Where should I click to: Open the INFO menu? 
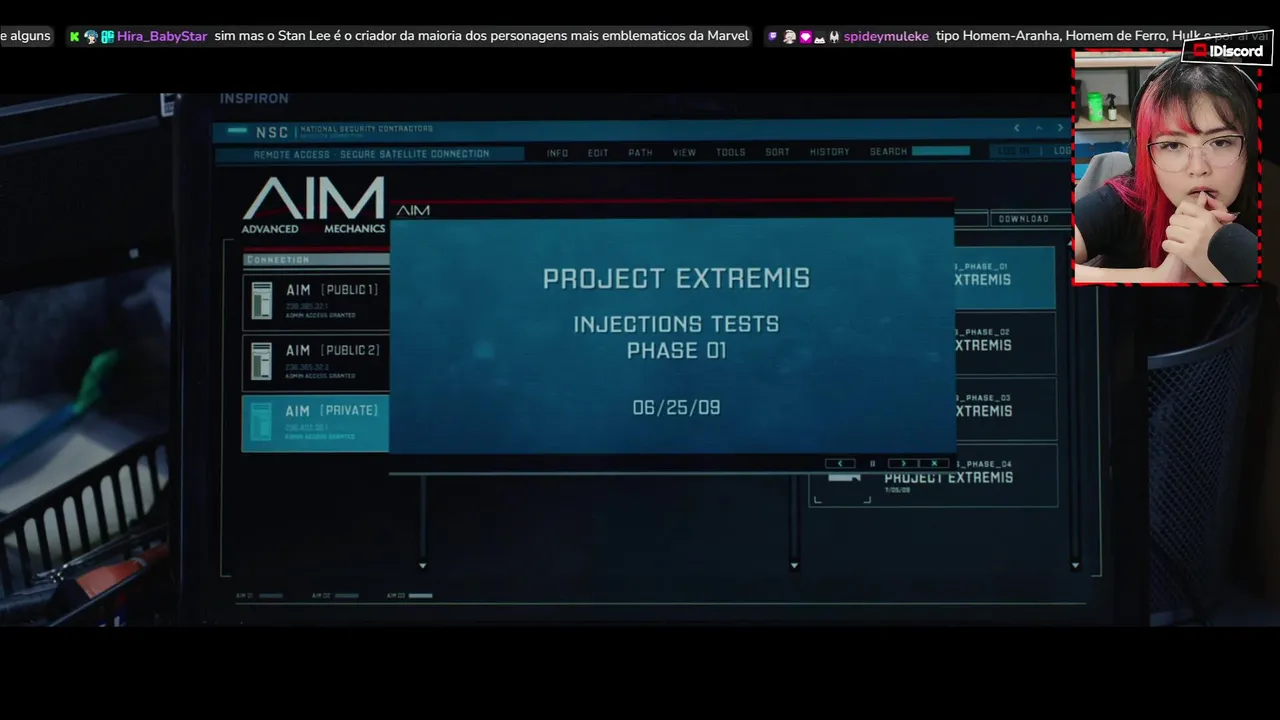click(557, 153)
